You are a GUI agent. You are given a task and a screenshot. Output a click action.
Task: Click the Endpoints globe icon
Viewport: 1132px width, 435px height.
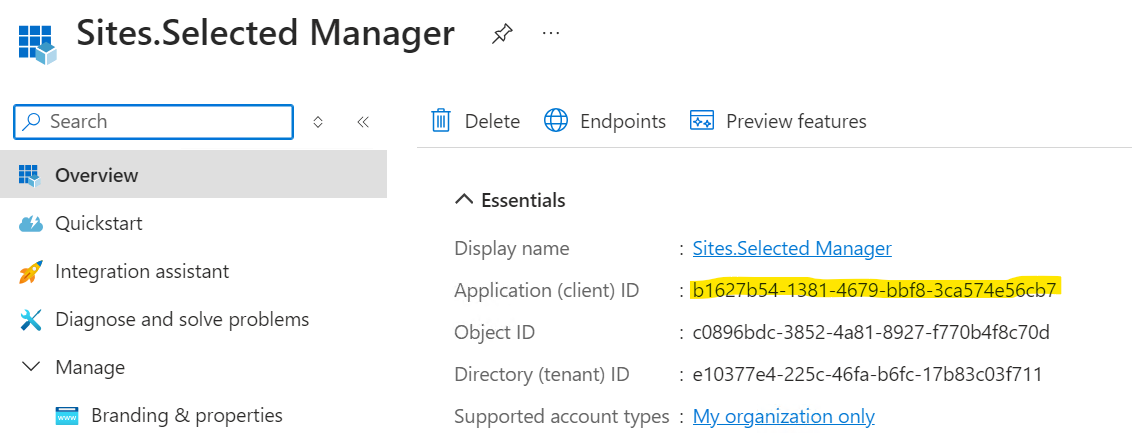556,120
